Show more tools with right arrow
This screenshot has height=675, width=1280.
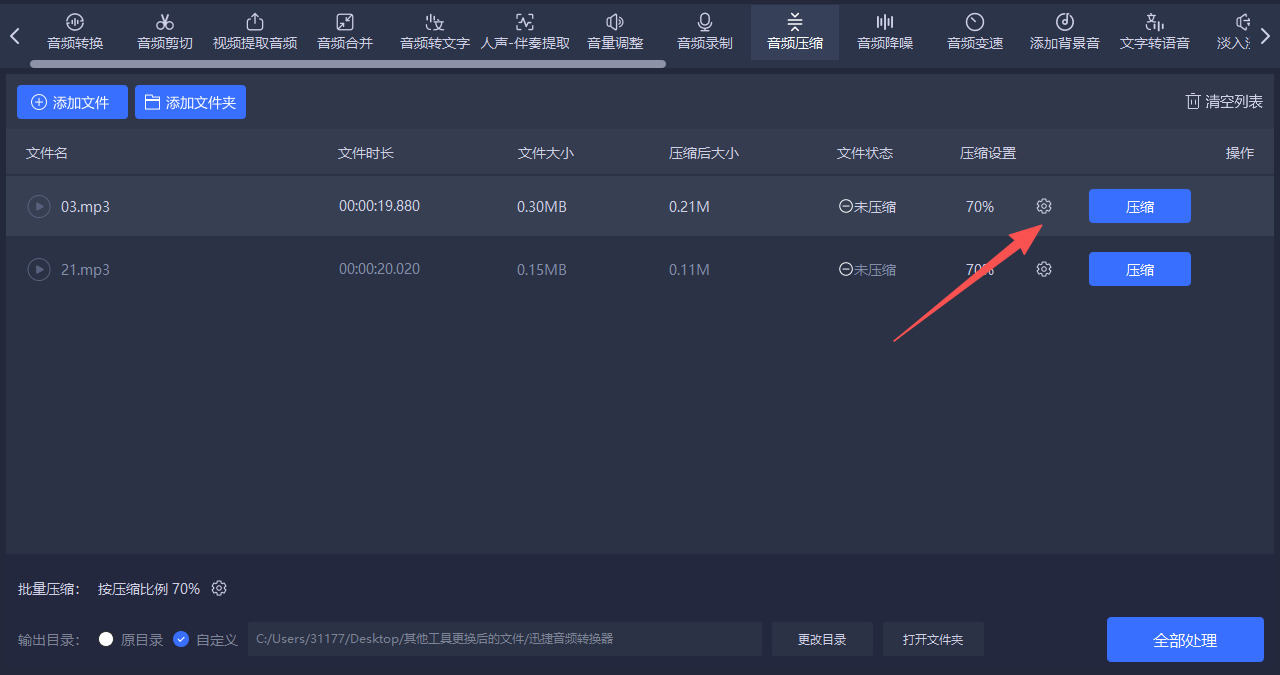[x=1265, y=36]
